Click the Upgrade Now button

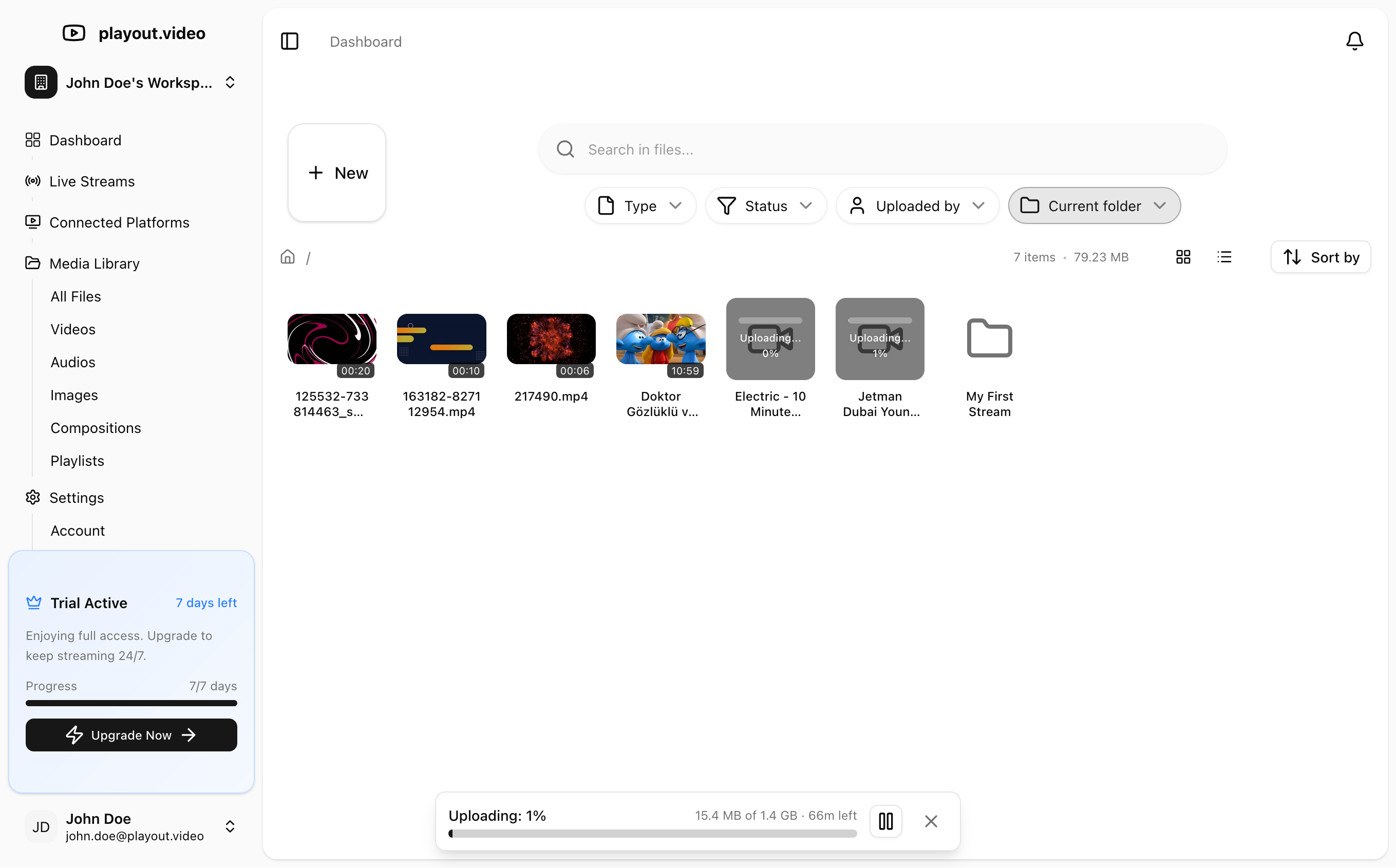131,734
